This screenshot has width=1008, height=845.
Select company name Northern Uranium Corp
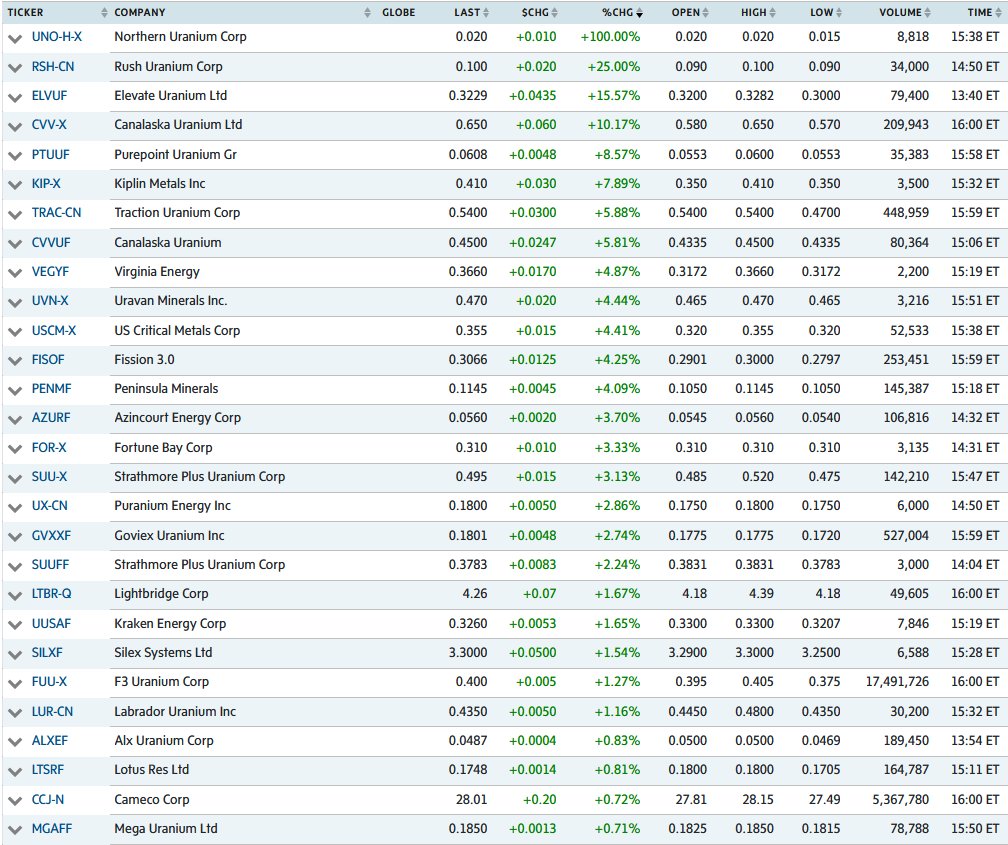click(181, 37)
